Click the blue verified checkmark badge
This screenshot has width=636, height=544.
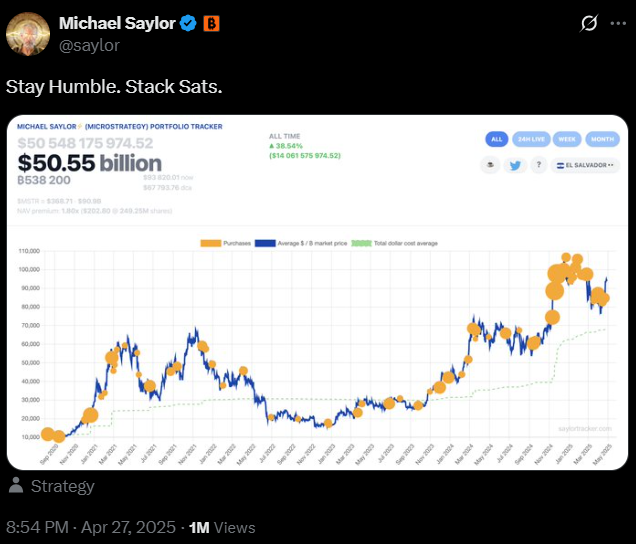click(188, 24)
